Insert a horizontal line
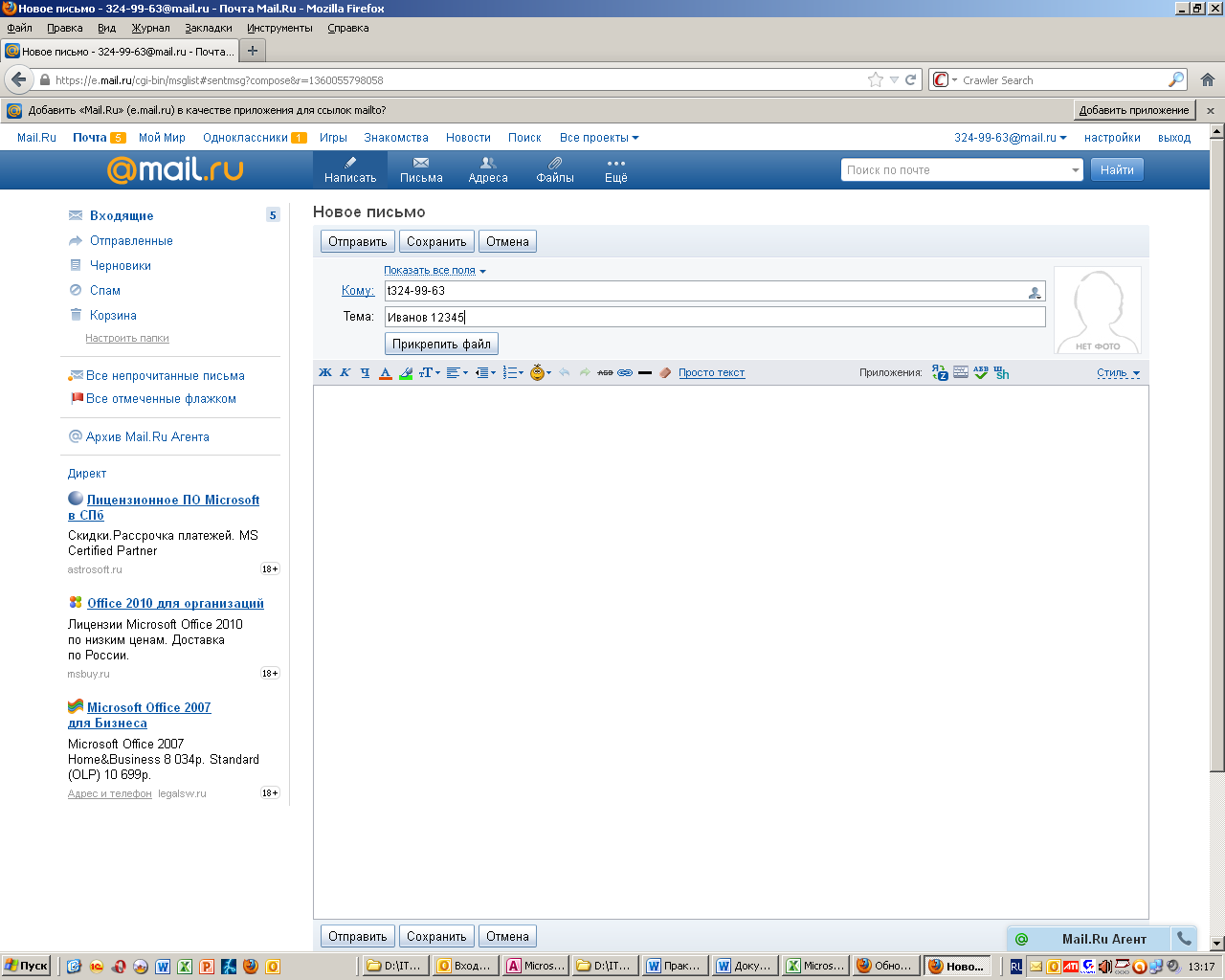The image size is (1225, 980). pyautogui.click(x=645, y=372)
